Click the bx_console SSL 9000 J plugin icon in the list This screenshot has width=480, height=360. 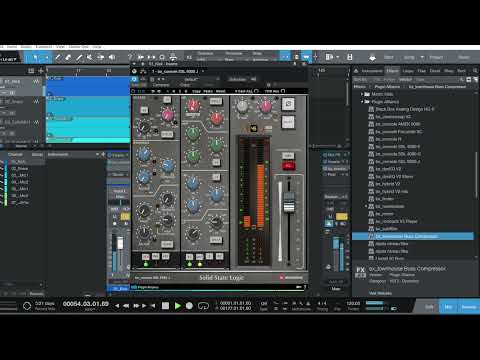click(x=371, y=161)
